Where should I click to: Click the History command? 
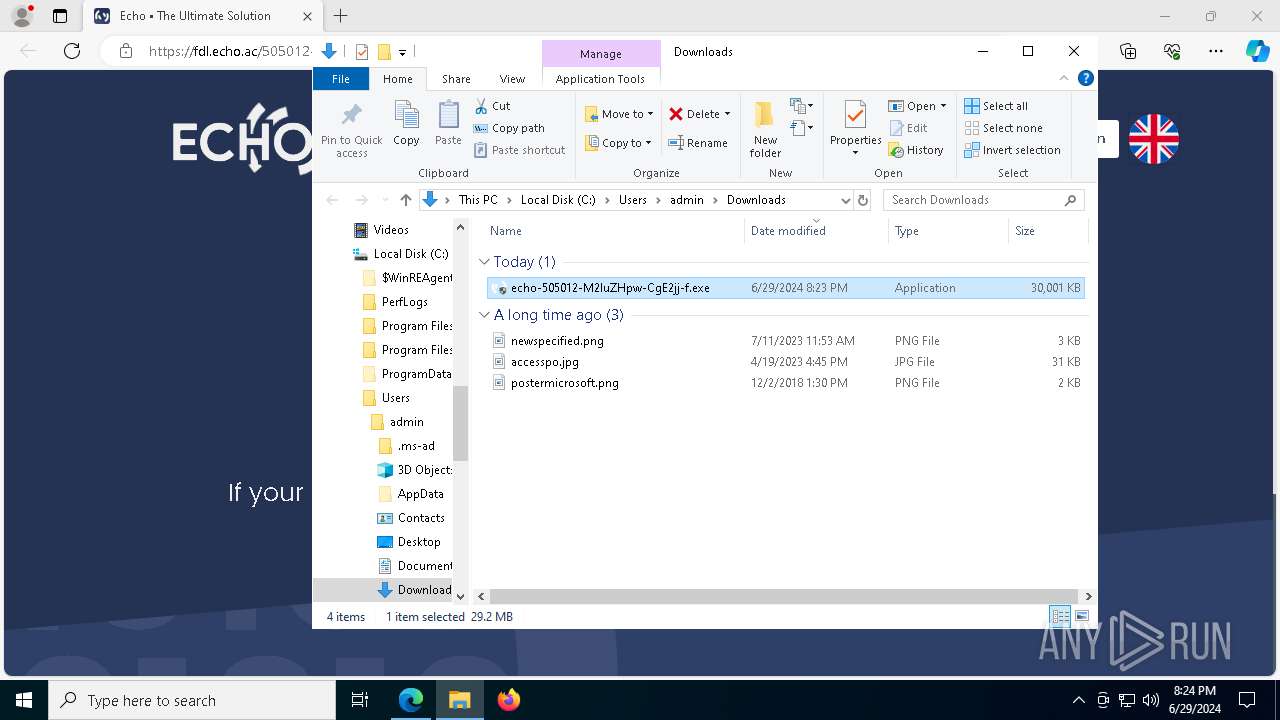coord(916,150)
